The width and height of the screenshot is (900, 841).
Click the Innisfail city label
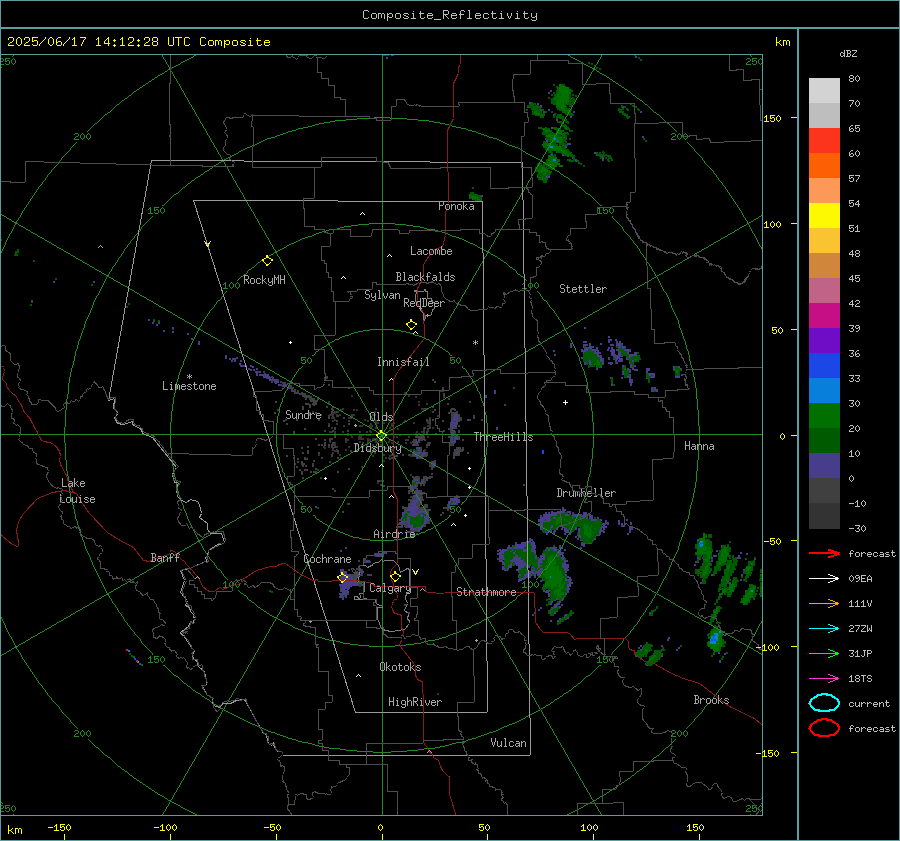coord(403,362)
